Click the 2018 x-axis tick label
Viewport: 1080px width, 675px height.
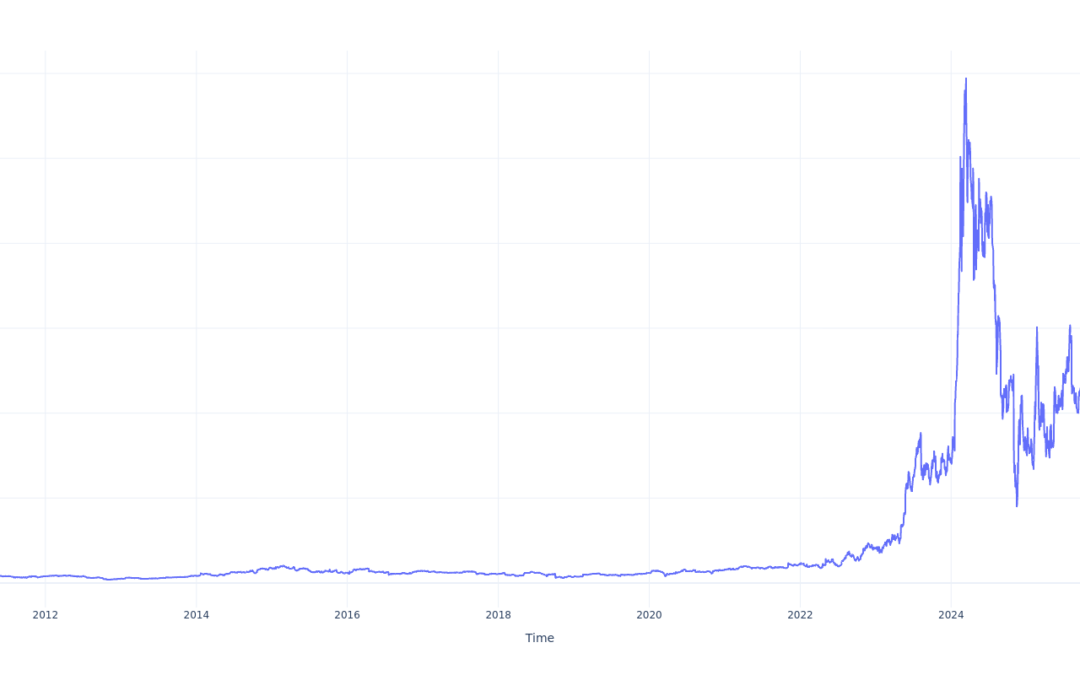[x=498, y=614]
